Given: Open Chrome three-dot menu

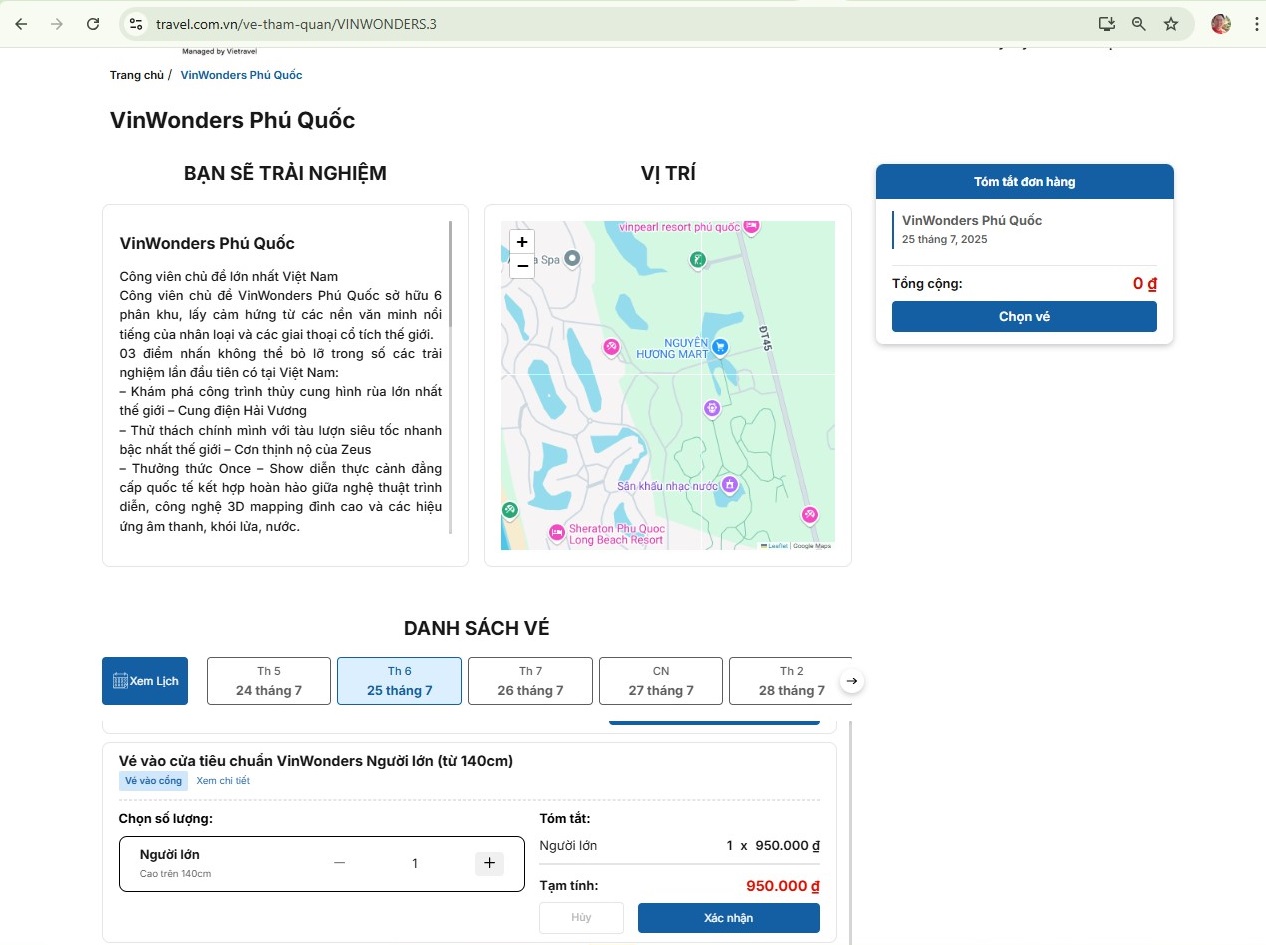Looking at the screenshot, I should click(x=1255, y=24).
